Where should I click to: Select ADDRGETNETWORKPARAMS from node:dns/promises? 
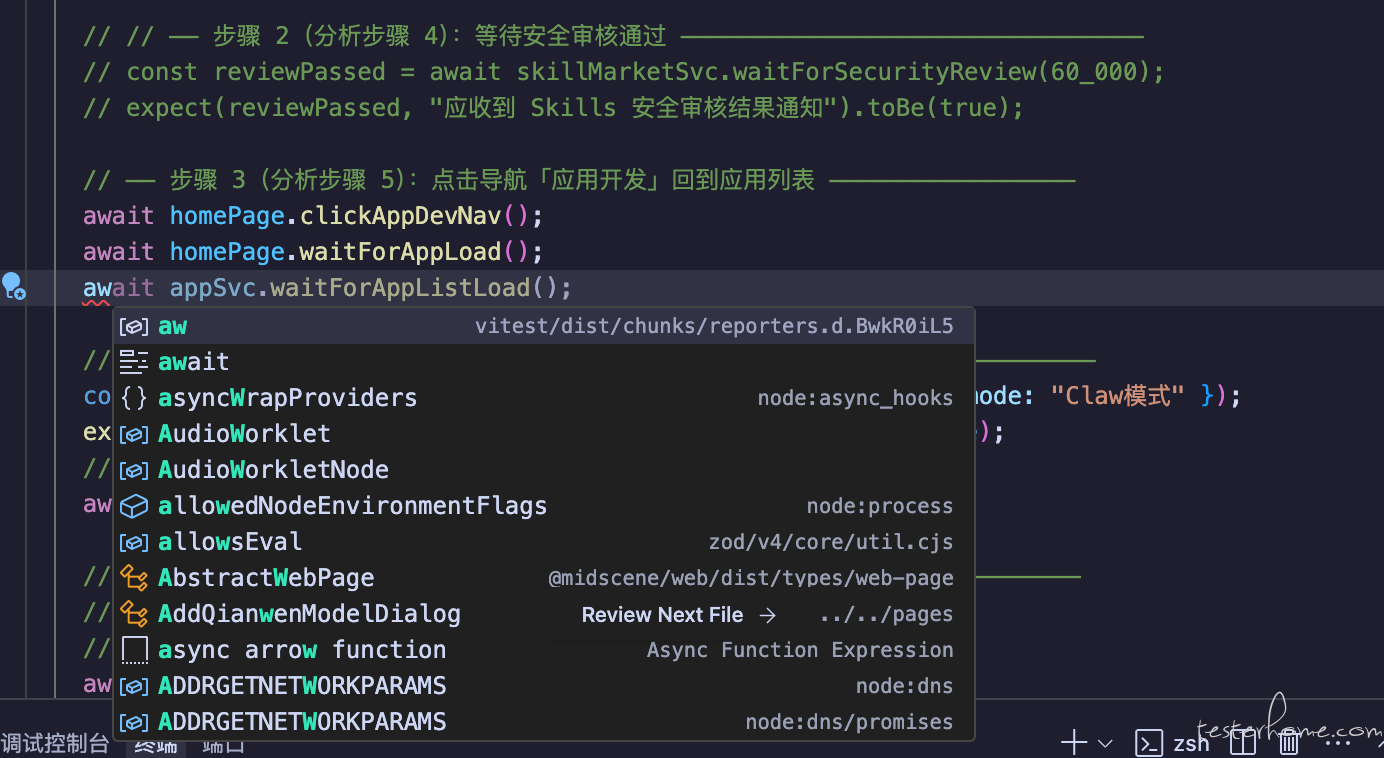pyautogui.click(x=544, y=722)
